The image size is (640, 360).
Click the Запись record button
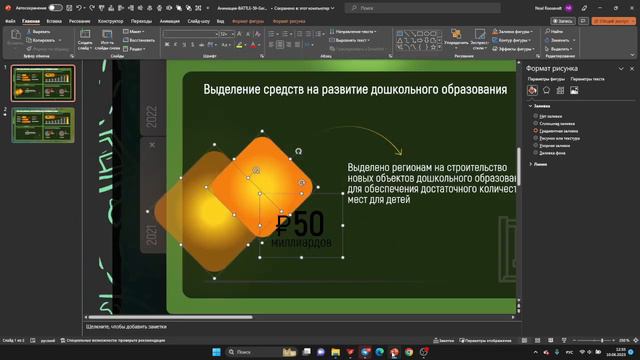[563, 21]
